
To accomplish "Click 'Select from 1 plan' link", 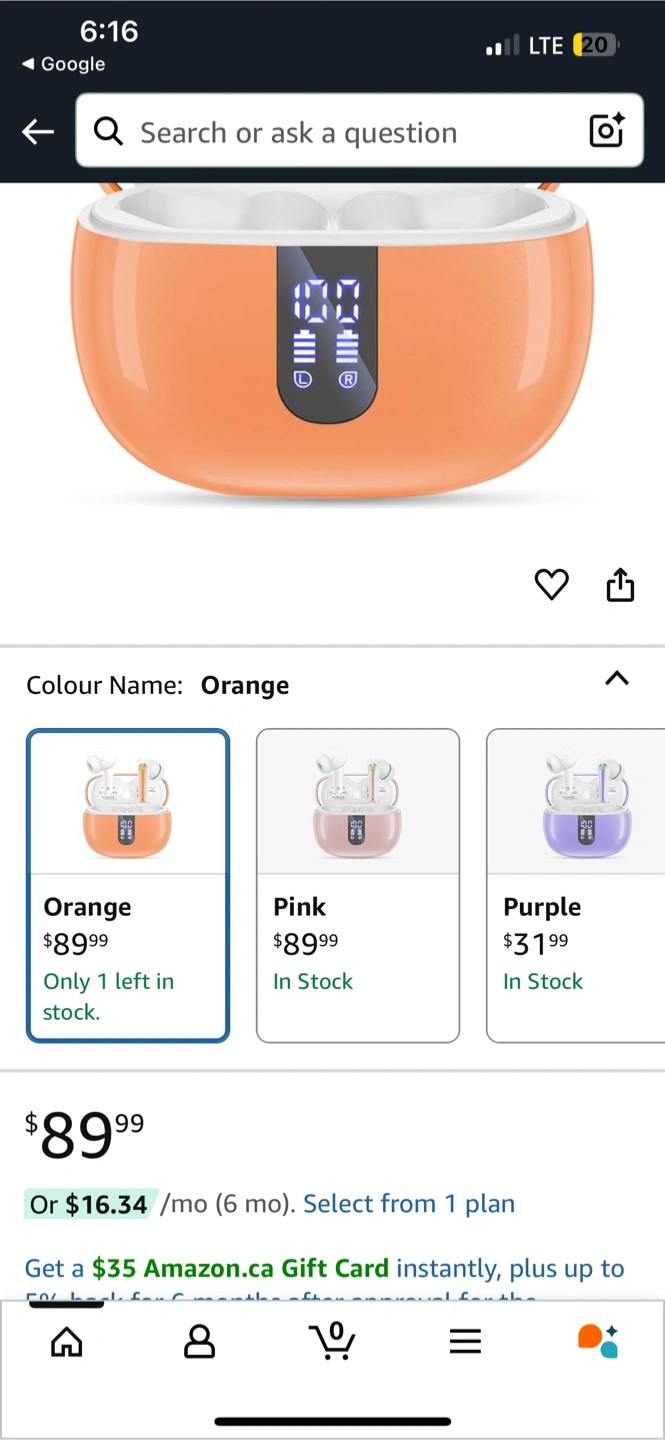I will tap(409, 1204).
